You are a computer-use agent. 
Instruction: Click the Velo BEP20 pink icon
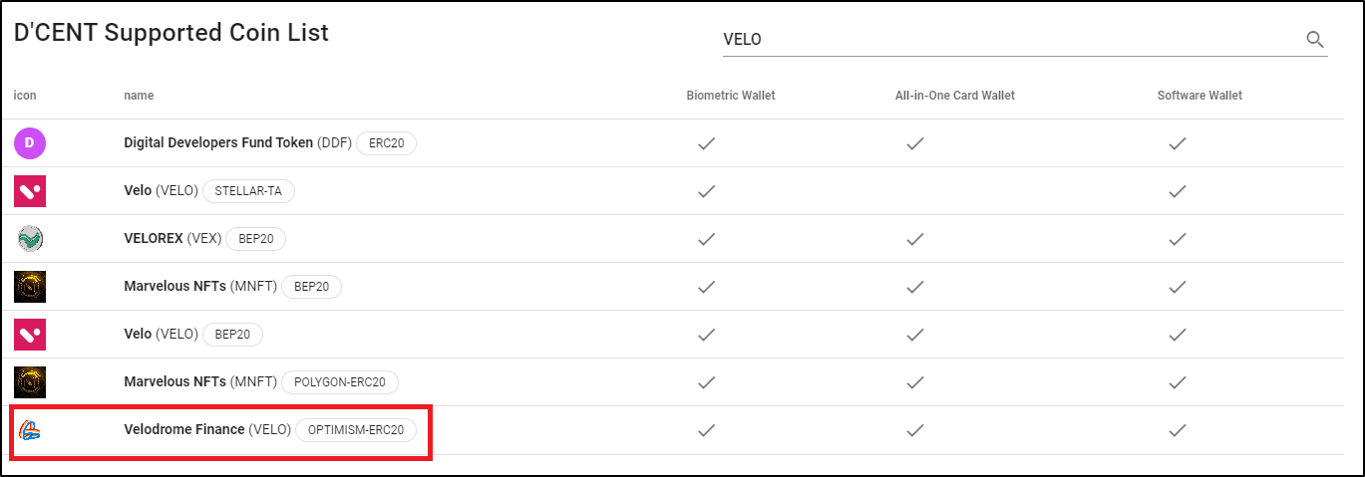click(x=29, y=335)
